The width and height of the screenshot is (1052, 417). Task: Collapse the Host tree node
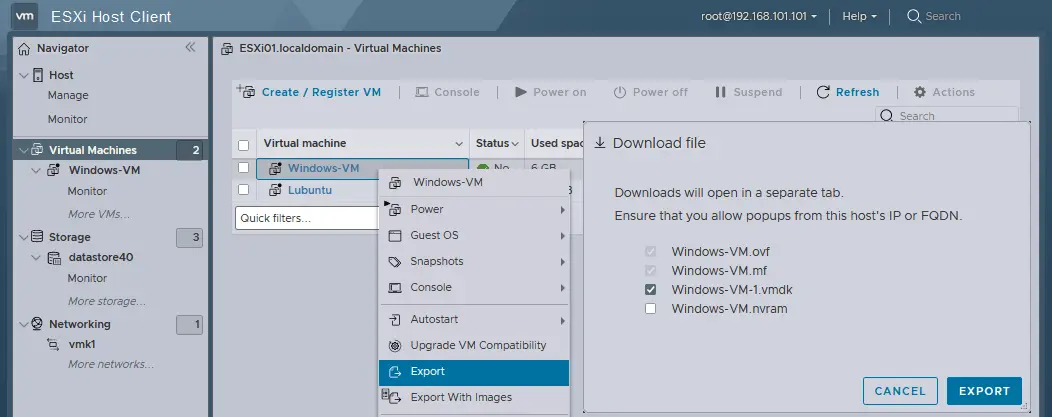(24, 75)
